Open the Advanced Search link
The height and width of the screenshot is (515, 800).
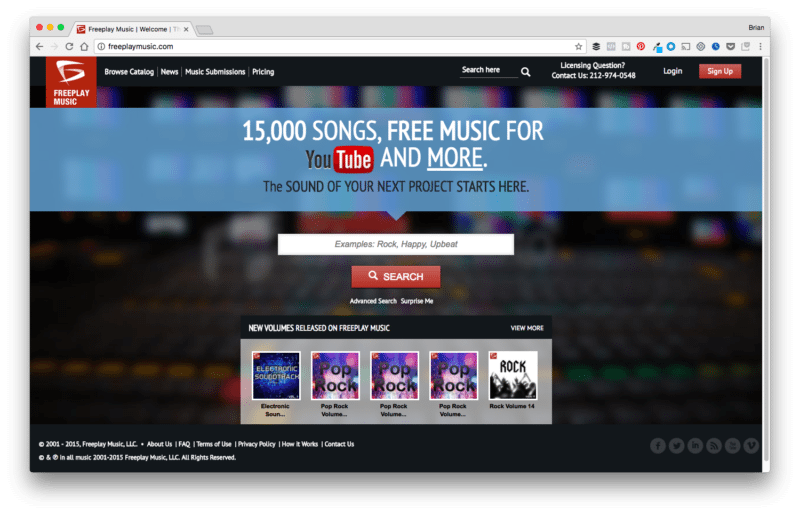[x=373, y=301]
